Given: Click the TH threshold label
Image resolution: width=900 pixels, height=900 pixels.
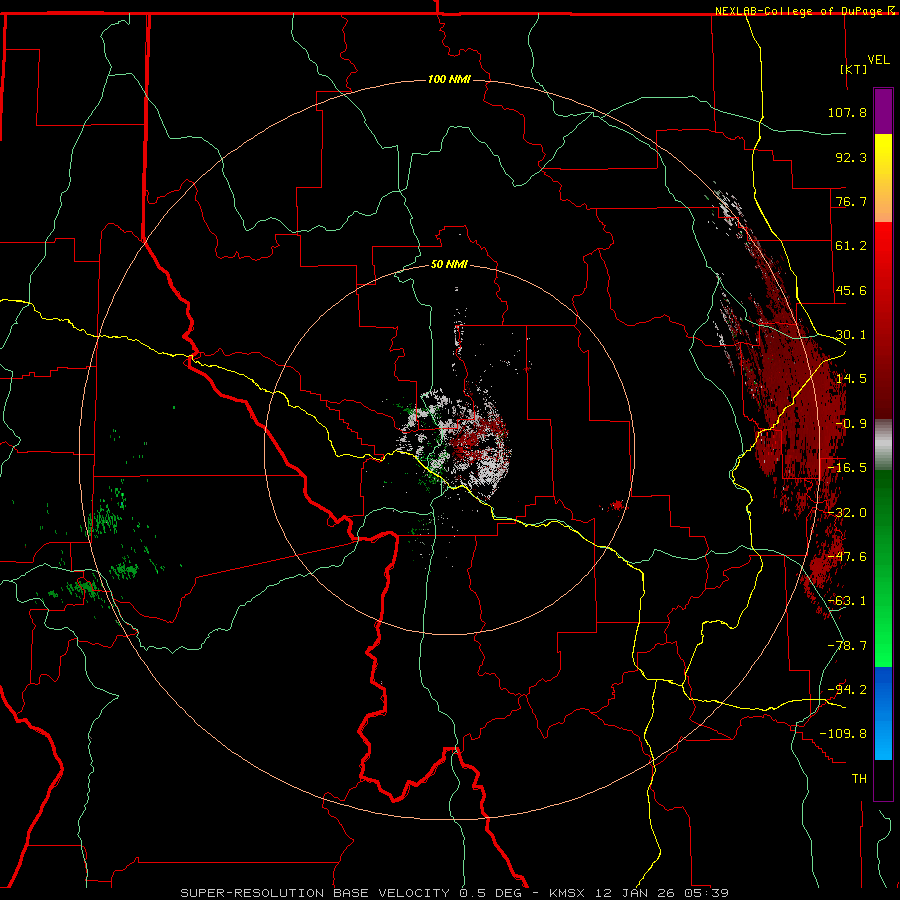Looking at the screenshot, I should click(859, 779).
